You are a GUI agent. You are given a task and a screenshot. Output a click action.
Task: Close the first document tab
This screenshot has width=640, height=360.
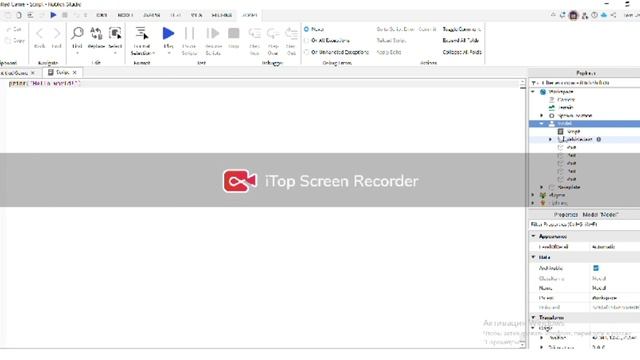(x=33, y=73)
